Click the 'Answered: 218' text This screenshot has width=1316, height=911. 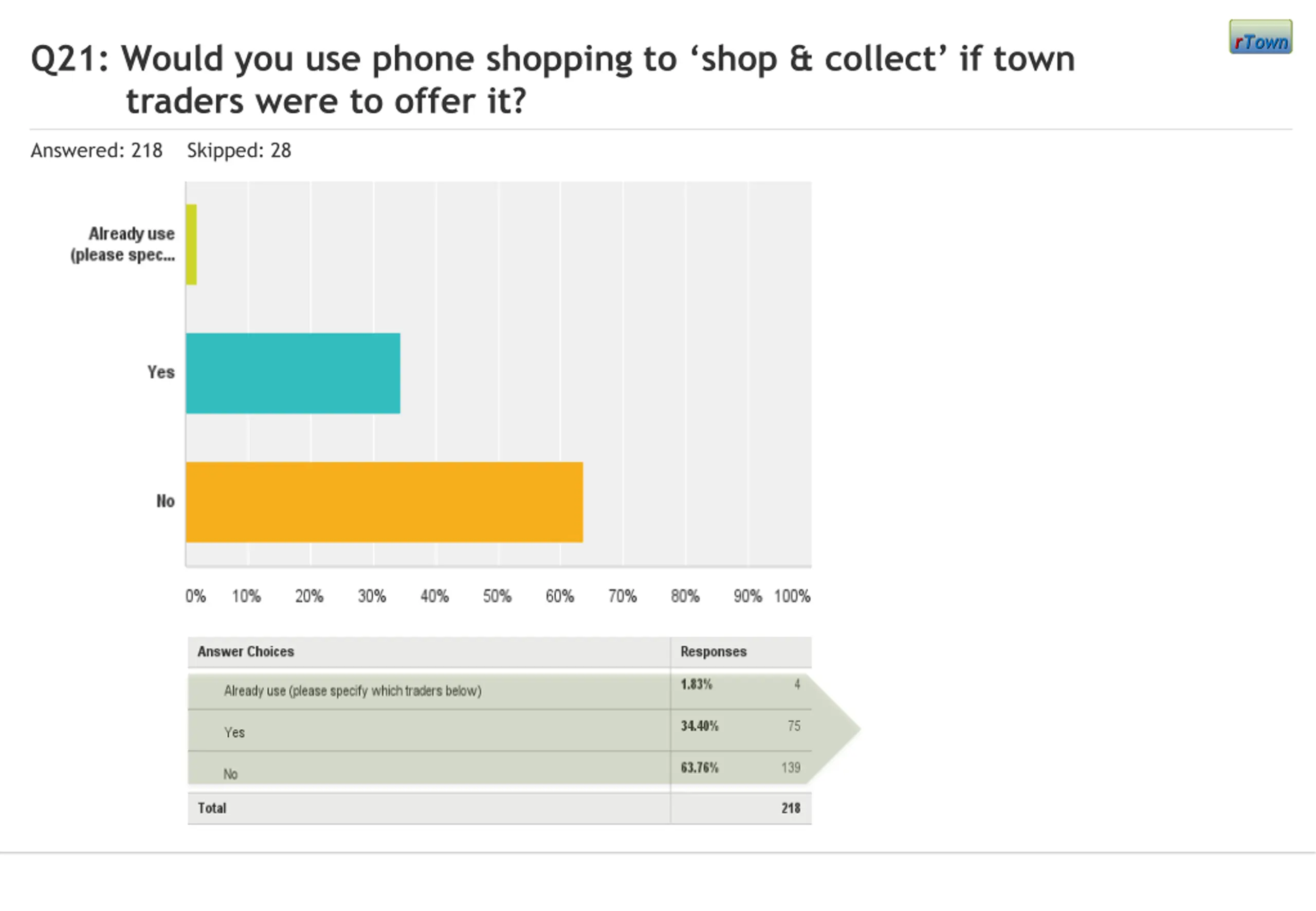97,151
